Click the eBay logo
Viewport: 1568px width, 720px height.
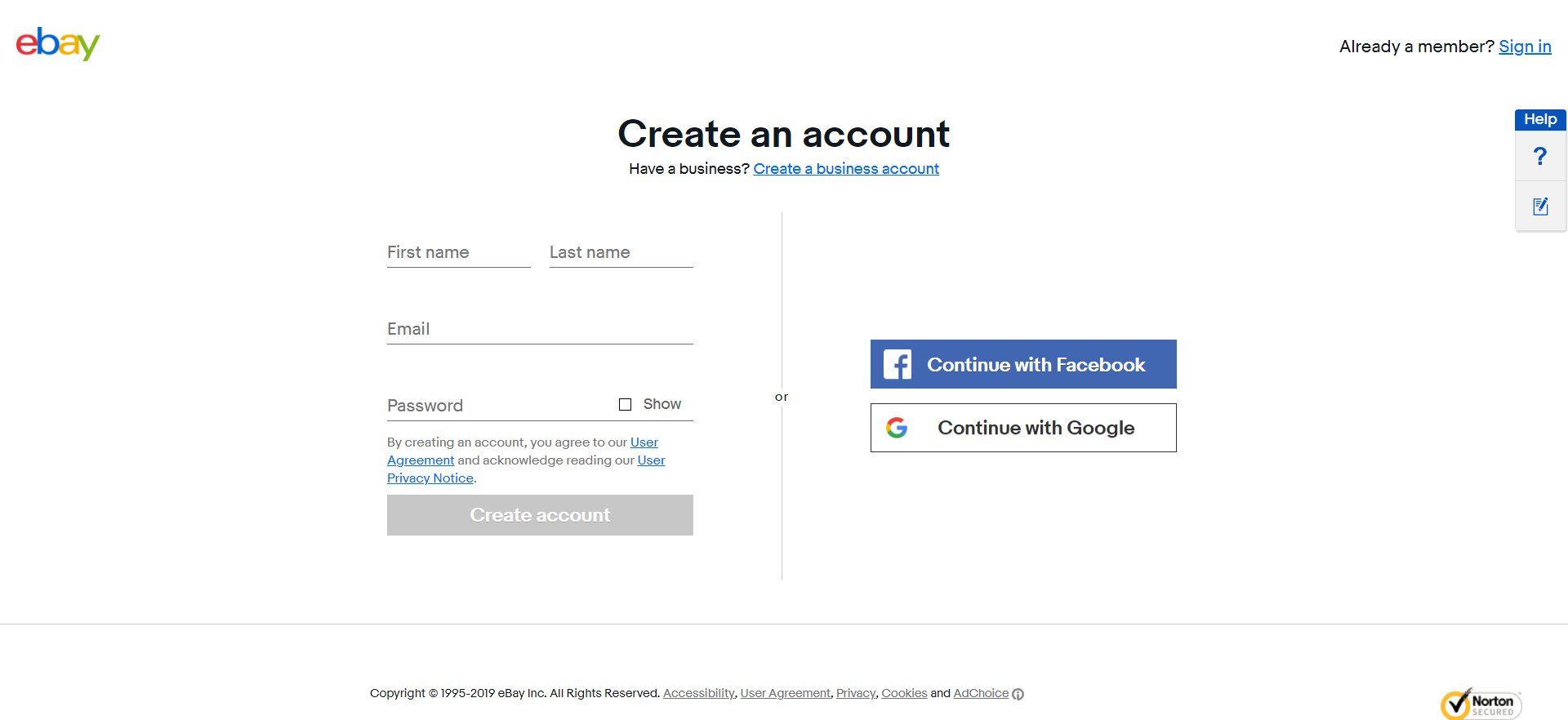[x=58, y=43]
